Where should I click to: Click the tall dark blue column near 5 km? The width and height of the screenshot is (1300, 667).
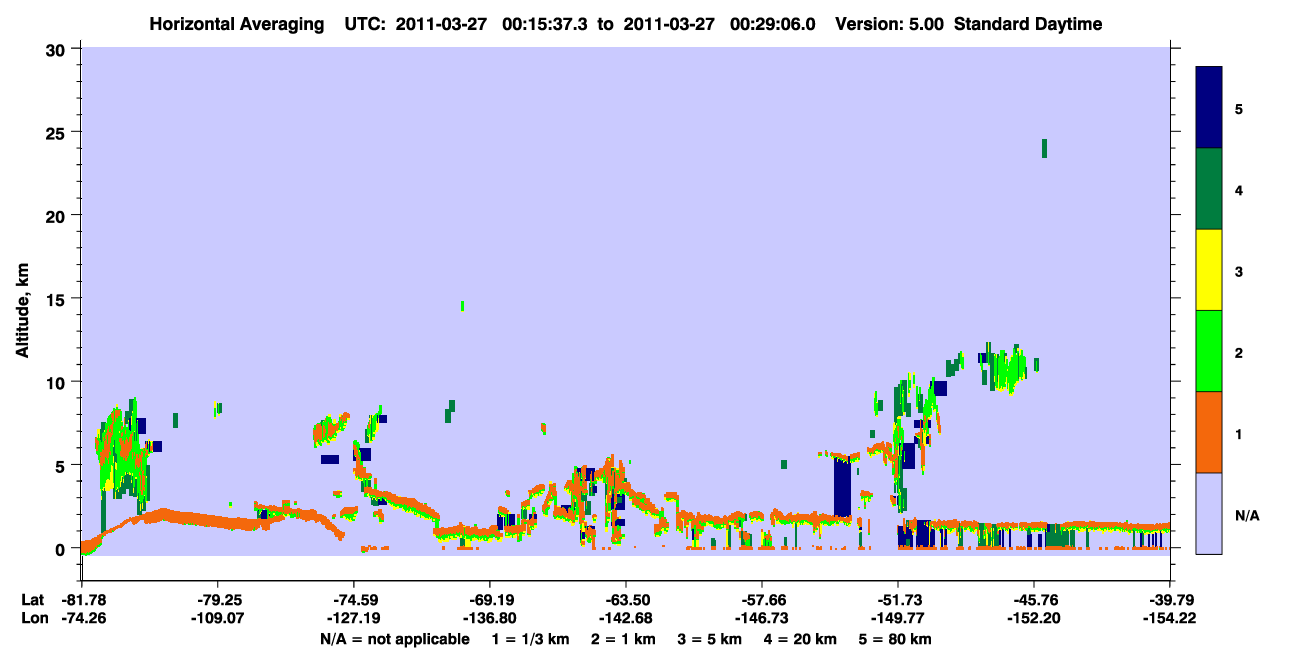842,486
